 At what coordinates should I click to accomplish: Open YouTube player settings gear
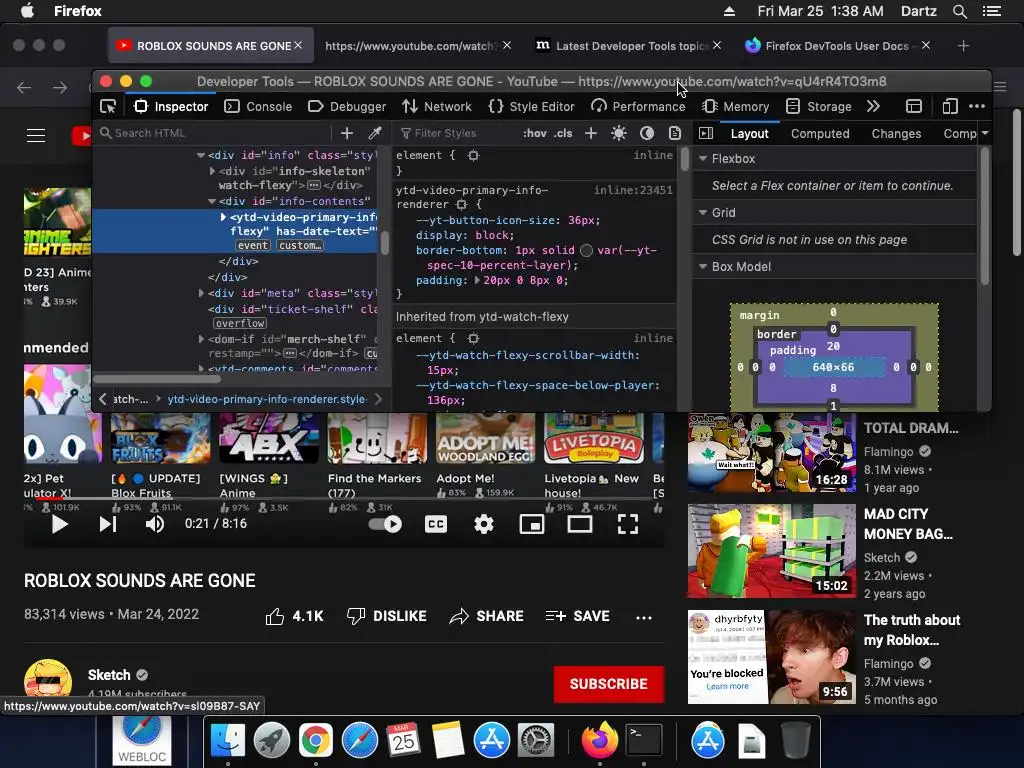coord(483,524)
